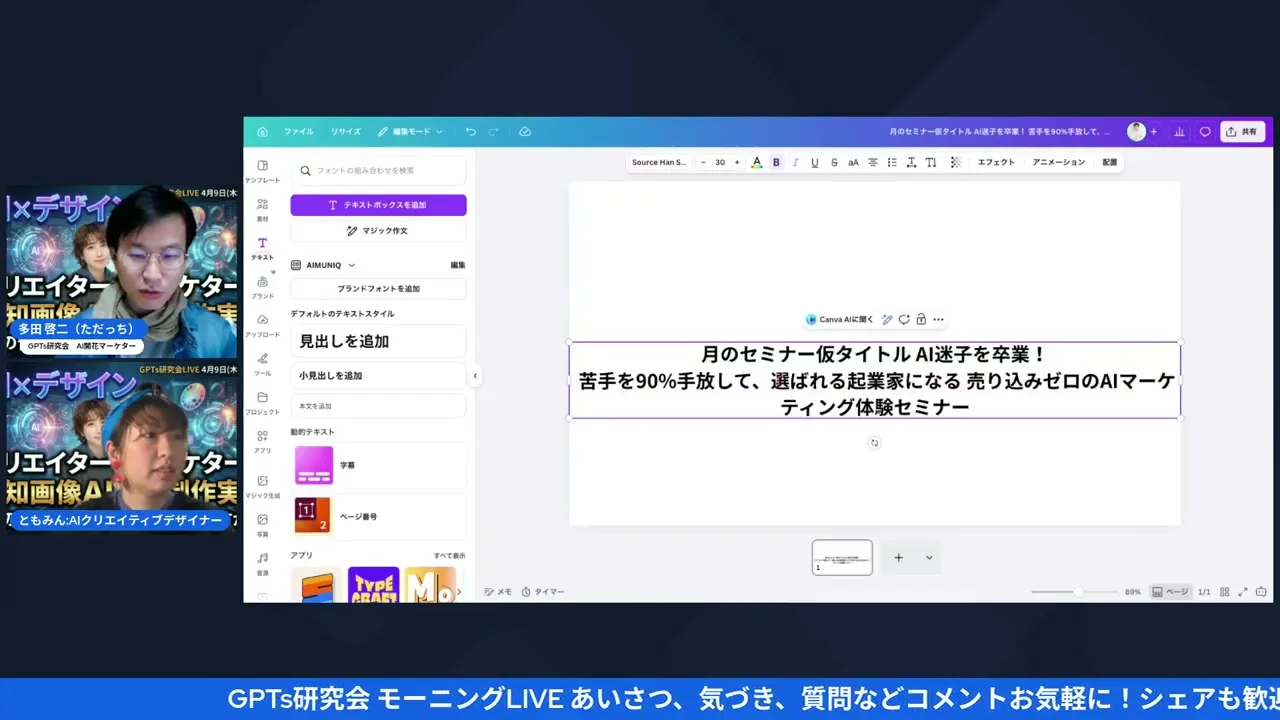
Task: Toggle bold formatting on the headline
Action: coord(776,162)
